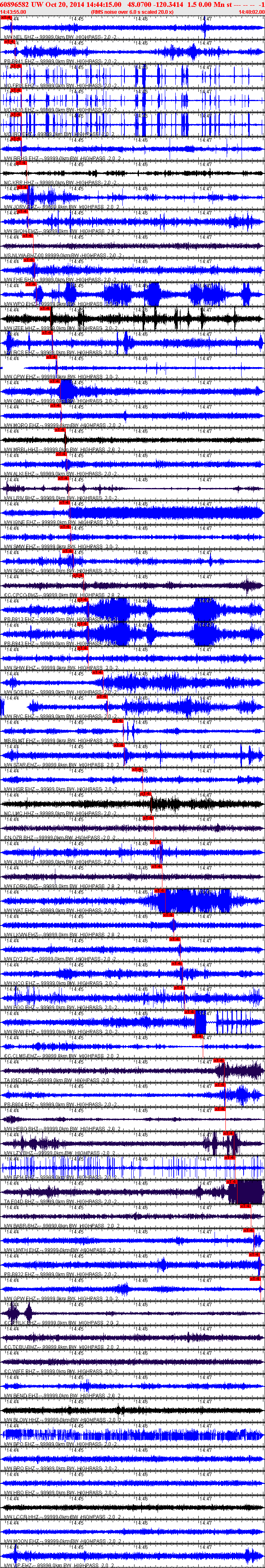This screenshot has width=265, height=1568.
Task: Select the UW VIP EHZ trace label
Action: click(60, 1565)
